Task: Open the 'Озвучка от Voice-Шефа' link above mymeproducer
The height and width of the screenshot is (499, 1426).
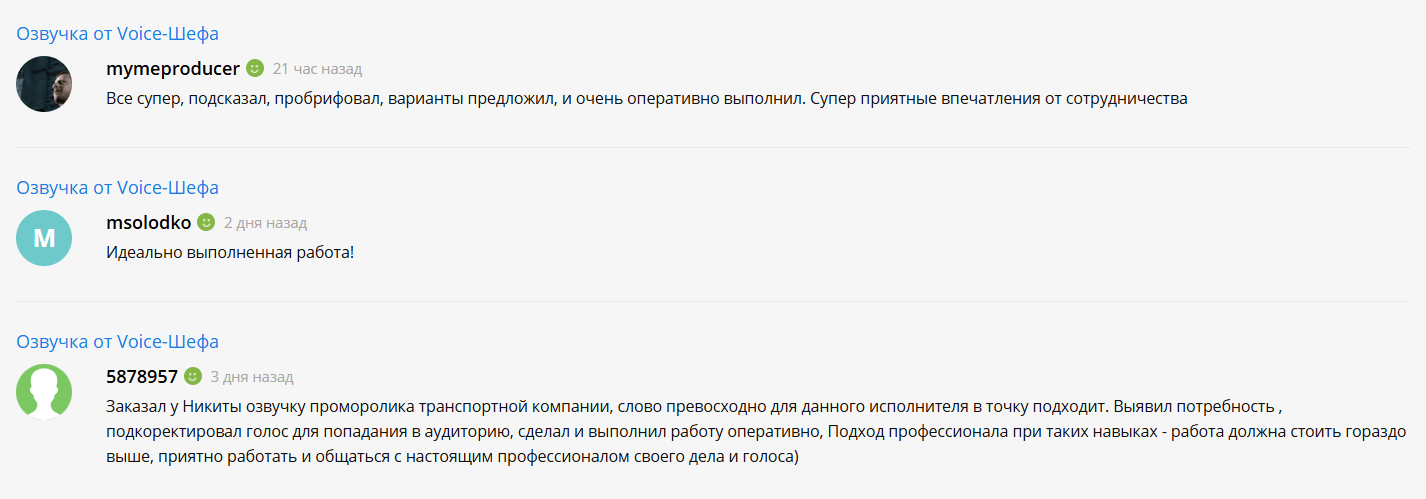Action: [x=118, y=34]
